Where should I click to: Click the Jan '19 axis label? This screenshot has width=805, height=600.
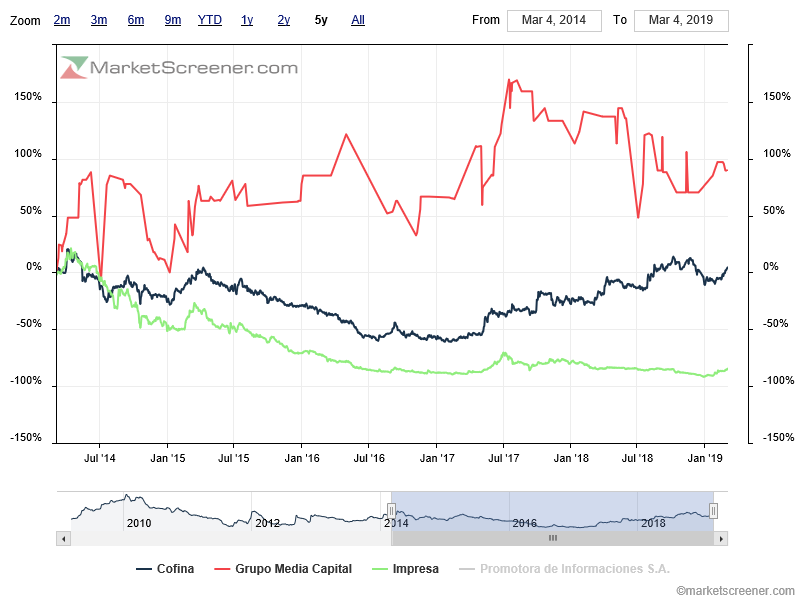705,458
